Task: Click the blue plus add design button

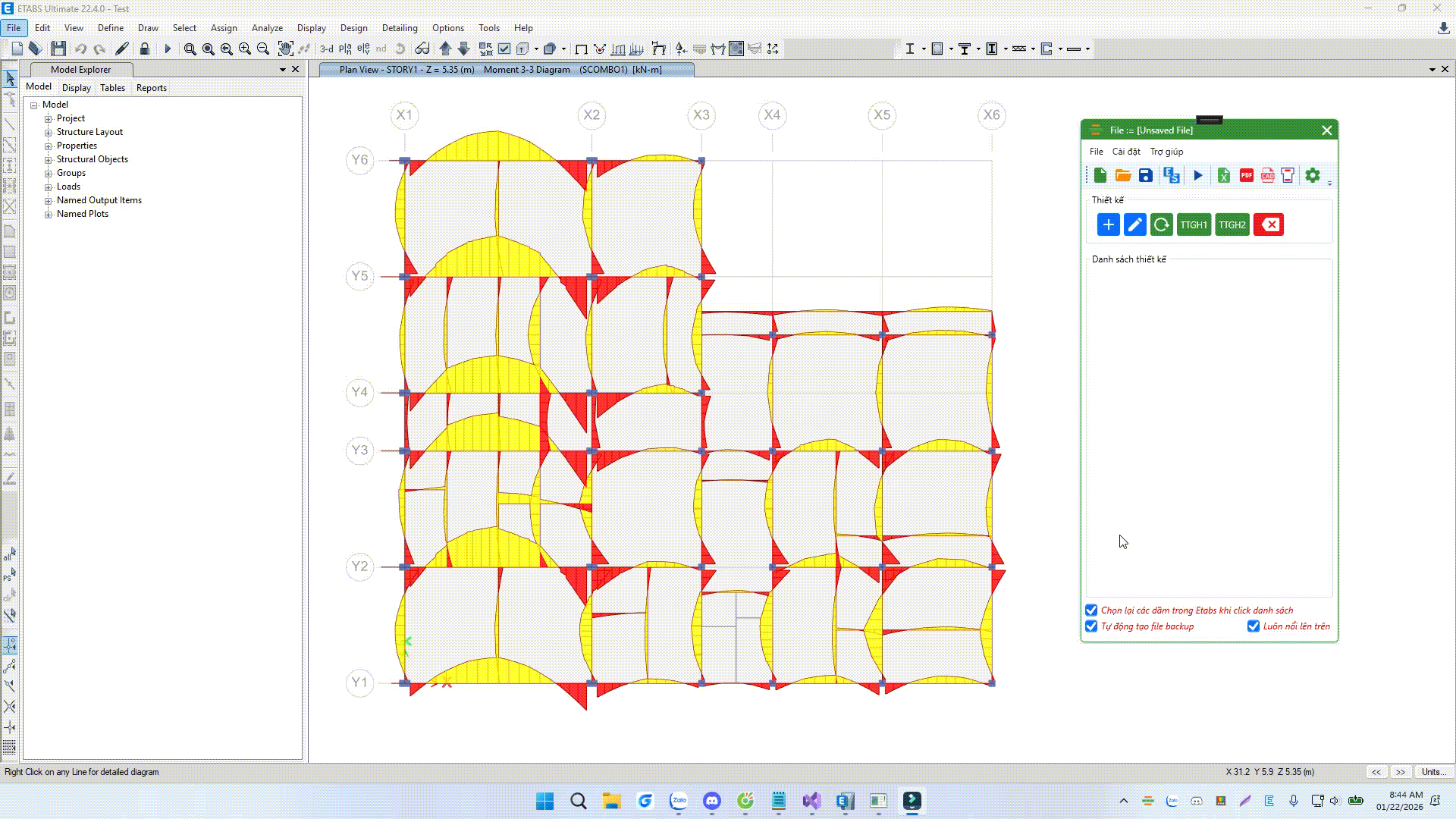Action: 1108,224
